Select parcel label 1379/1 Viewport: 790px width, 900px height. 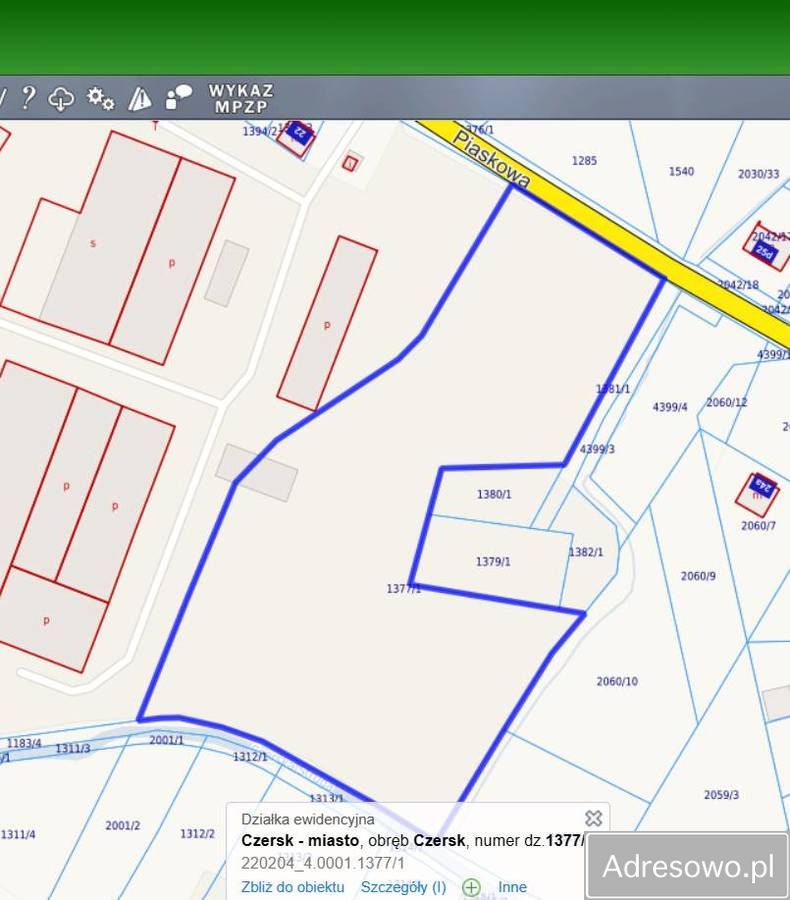(493, 561)
